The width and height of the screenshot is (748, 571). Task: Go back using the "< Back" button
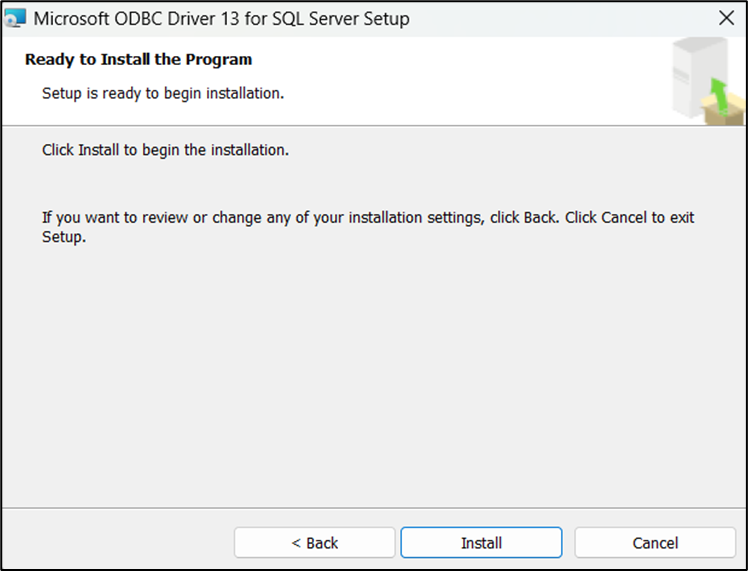(x=315, y=543)
